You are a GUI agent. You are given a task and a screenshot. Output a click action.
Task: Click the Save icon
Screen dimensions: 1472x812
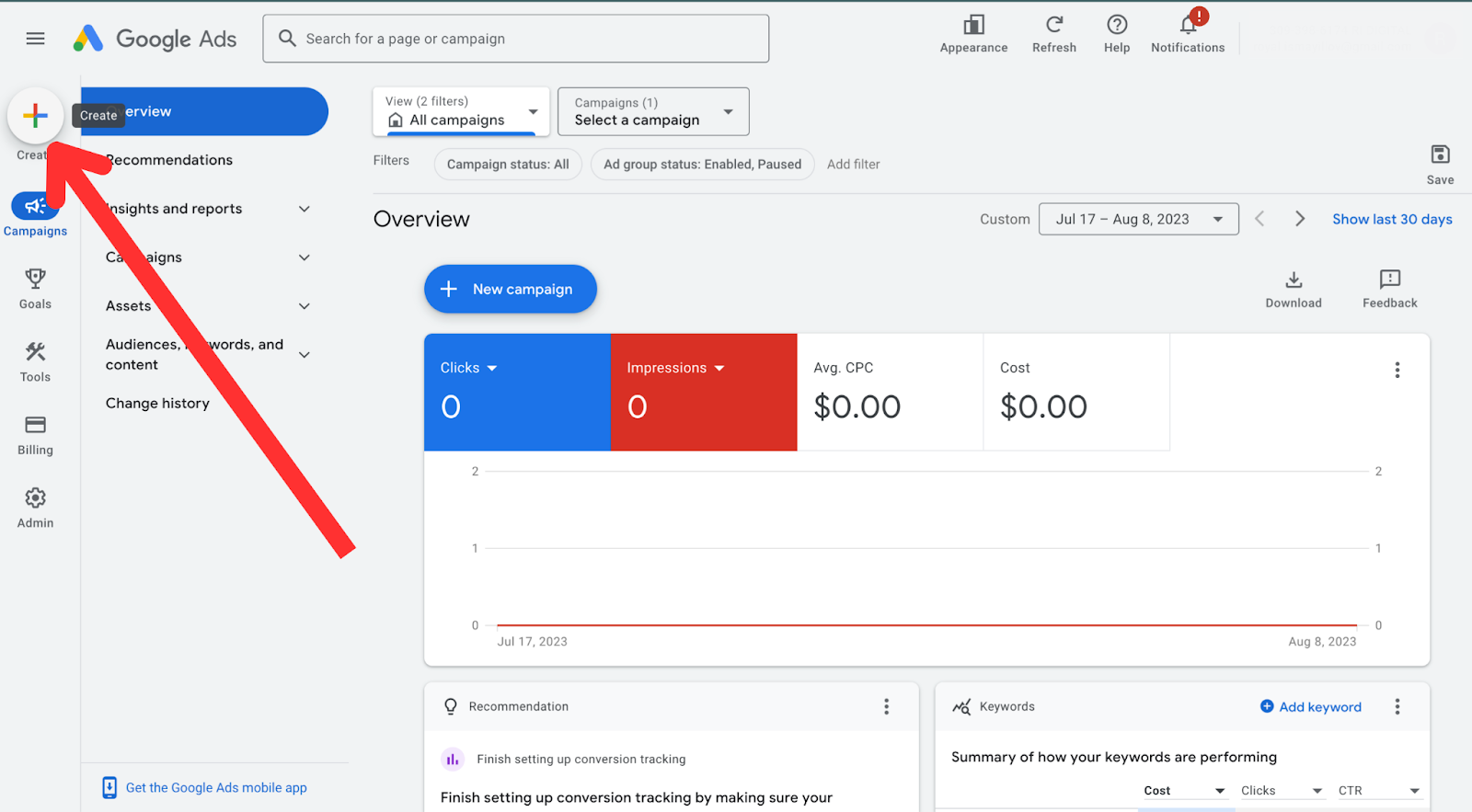click(x=1440, y=154)
